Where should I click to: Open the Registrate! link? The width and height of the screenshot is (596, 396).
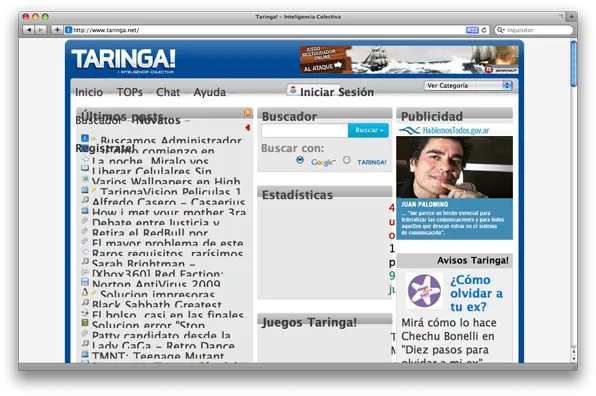click(105, 148)
